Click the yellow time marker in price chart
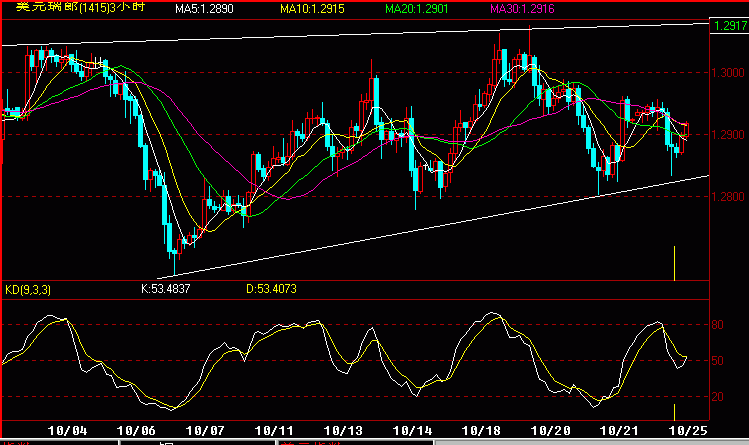The height and width of the screenshot is (445, 749). [x=674, y=263]
